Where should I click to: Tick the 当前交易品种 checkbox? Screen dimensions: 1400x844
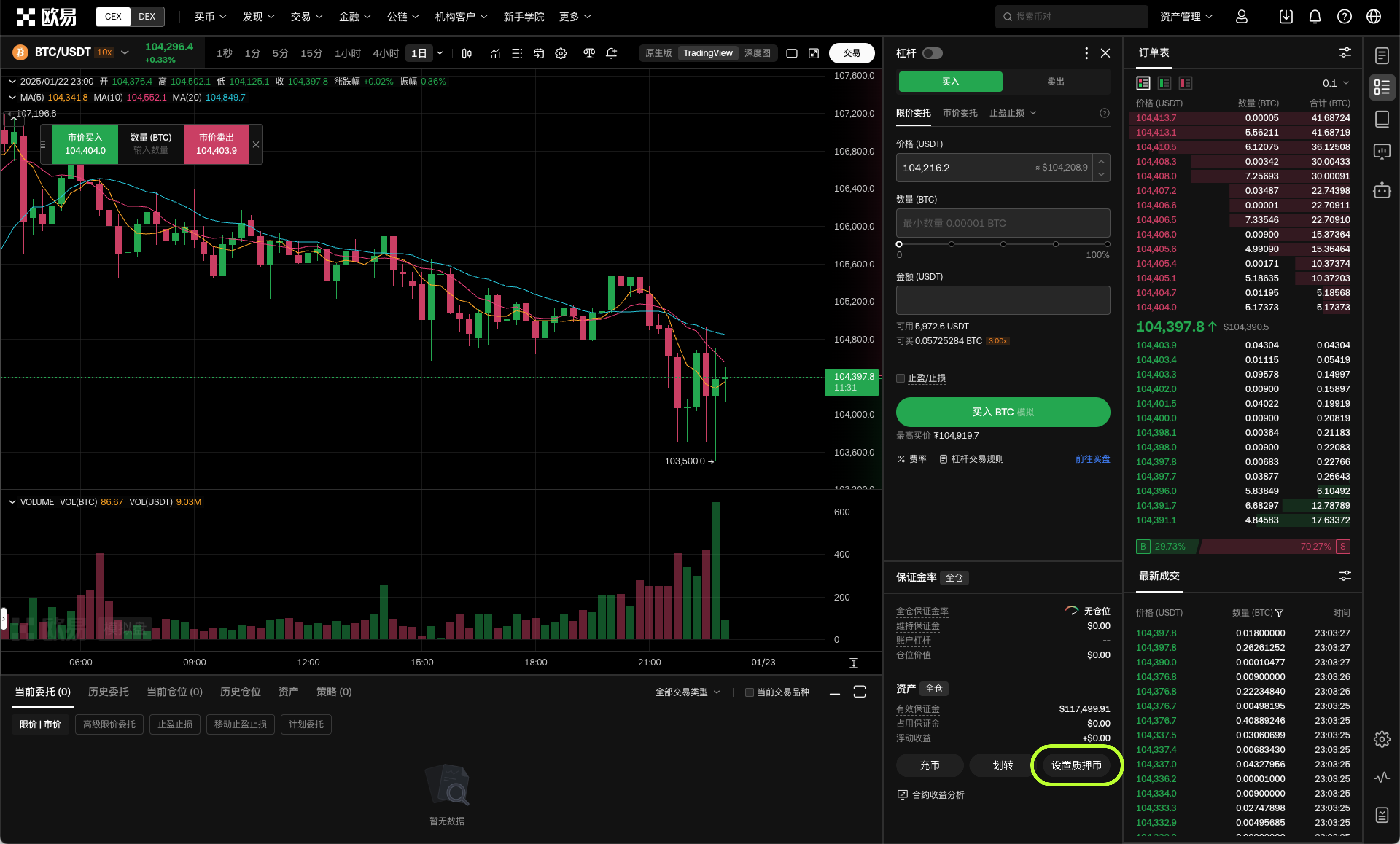749,692
